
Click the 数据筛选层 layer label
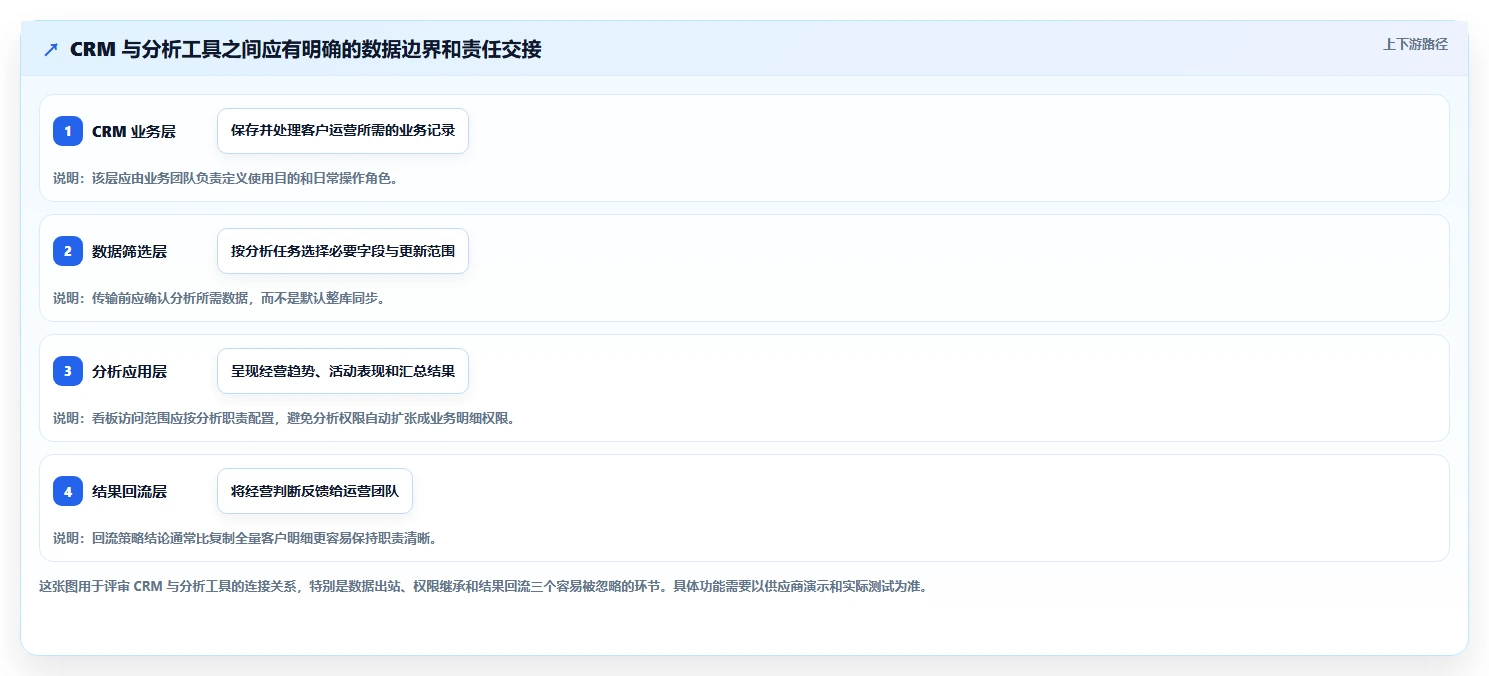(x=130, y=251)
